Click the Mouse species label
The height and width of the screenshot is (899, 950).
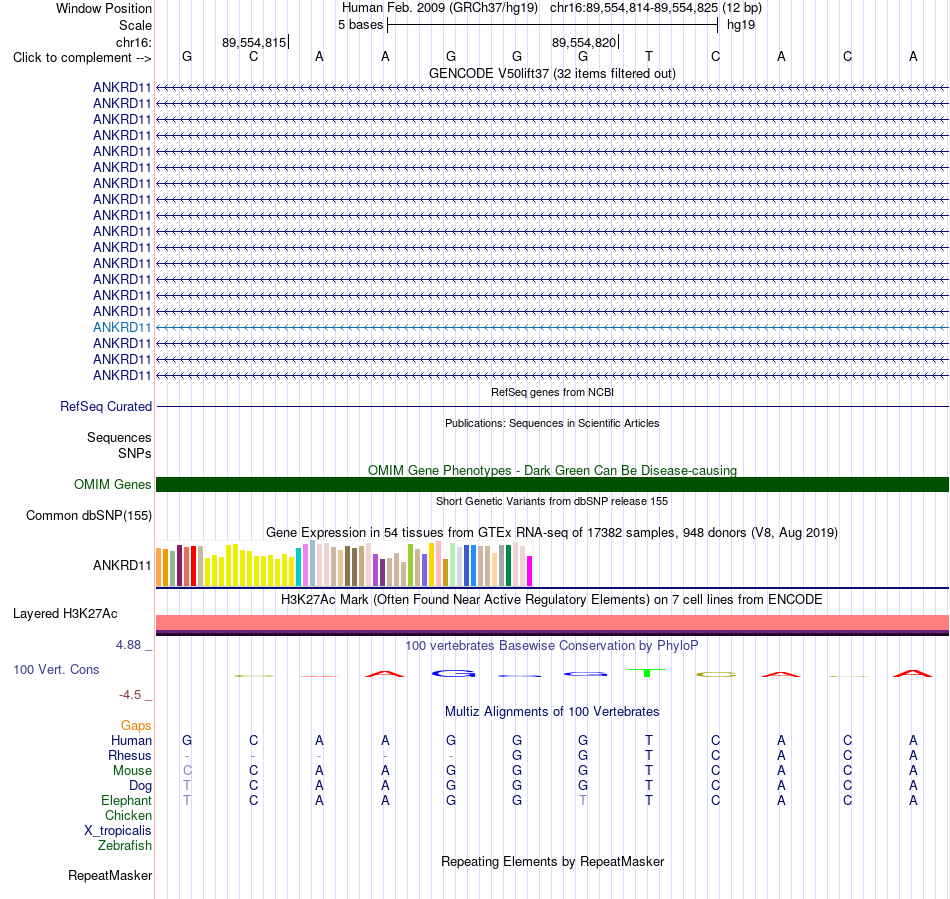pyautogui.click(x=132, y=771)
